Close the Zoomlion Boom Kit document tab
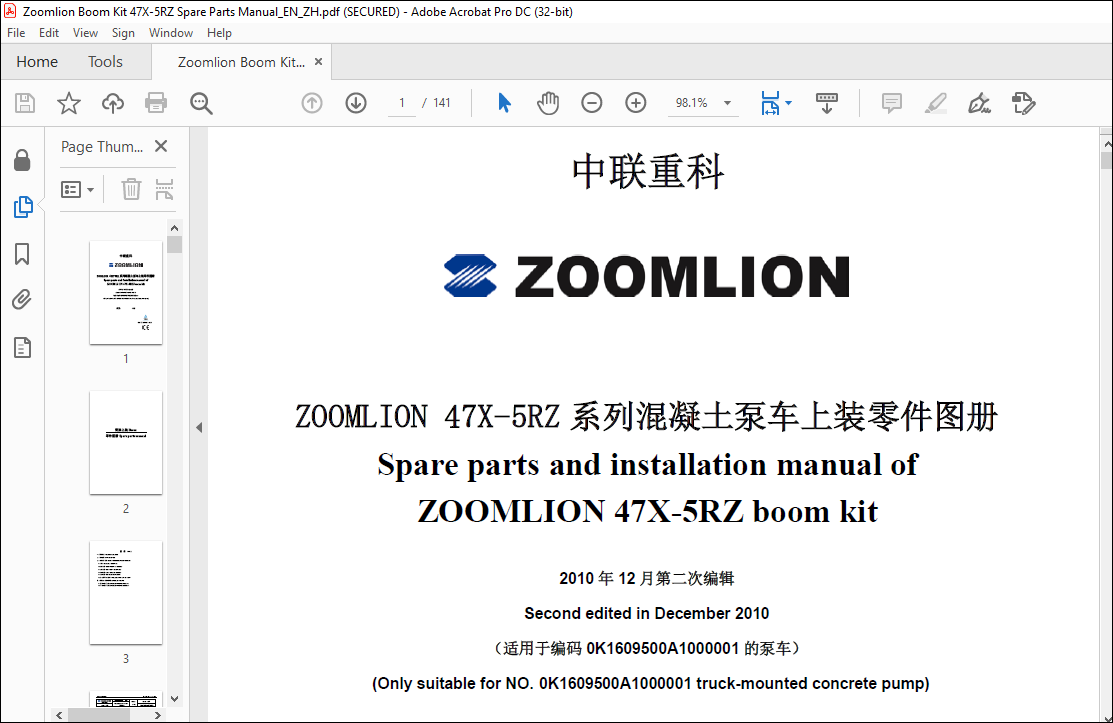 coord(319,62)
